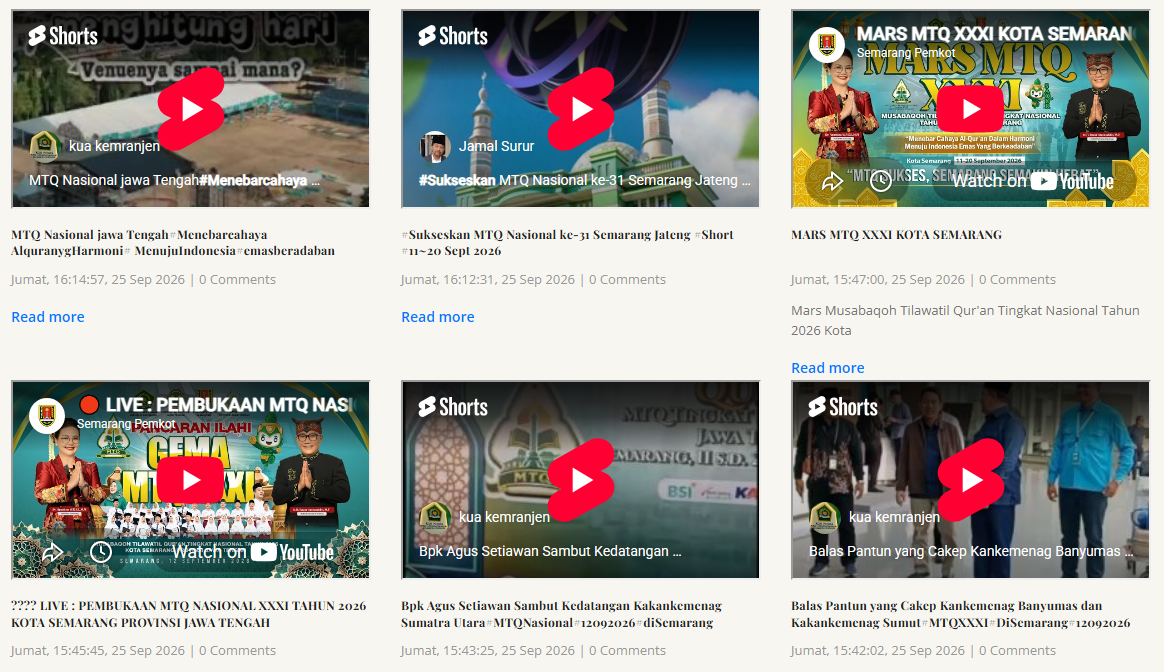
Task: View comments on the 15:45:45 post
Action: pyautogui.click(x=238, y=650)
